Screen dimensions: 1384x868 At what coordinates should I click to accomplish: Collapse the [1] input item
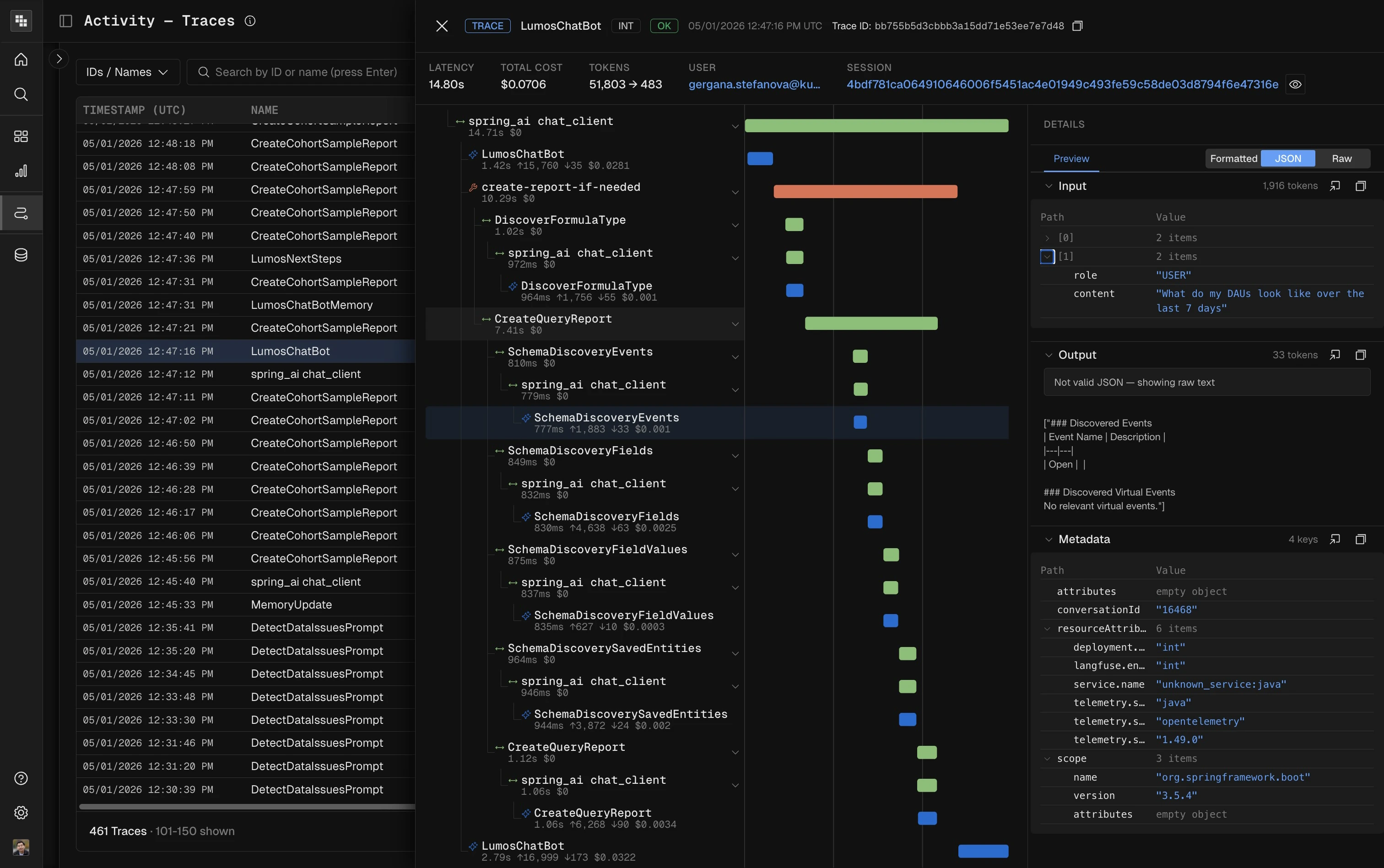tap(1047, 257)
